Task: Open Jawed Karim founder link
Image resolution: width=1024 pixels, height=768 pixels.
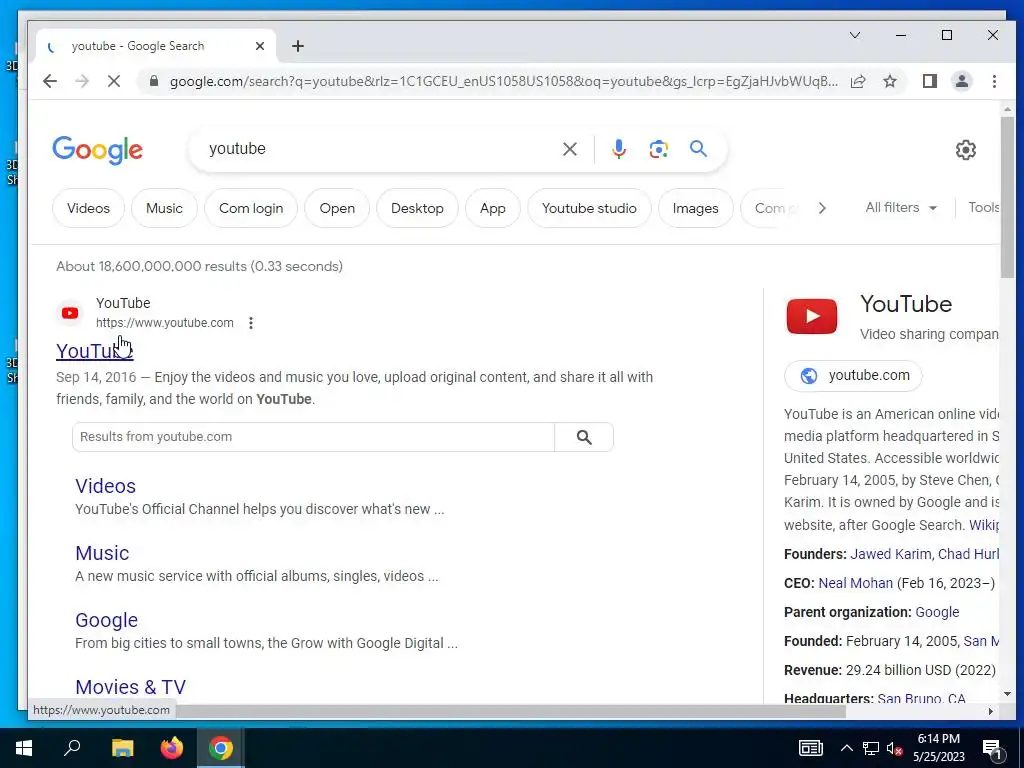Action: pos(890,554)
